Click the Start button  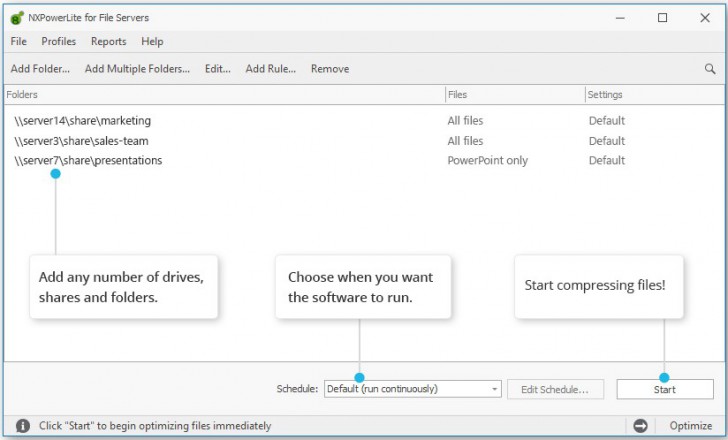[x=665, y=389]
